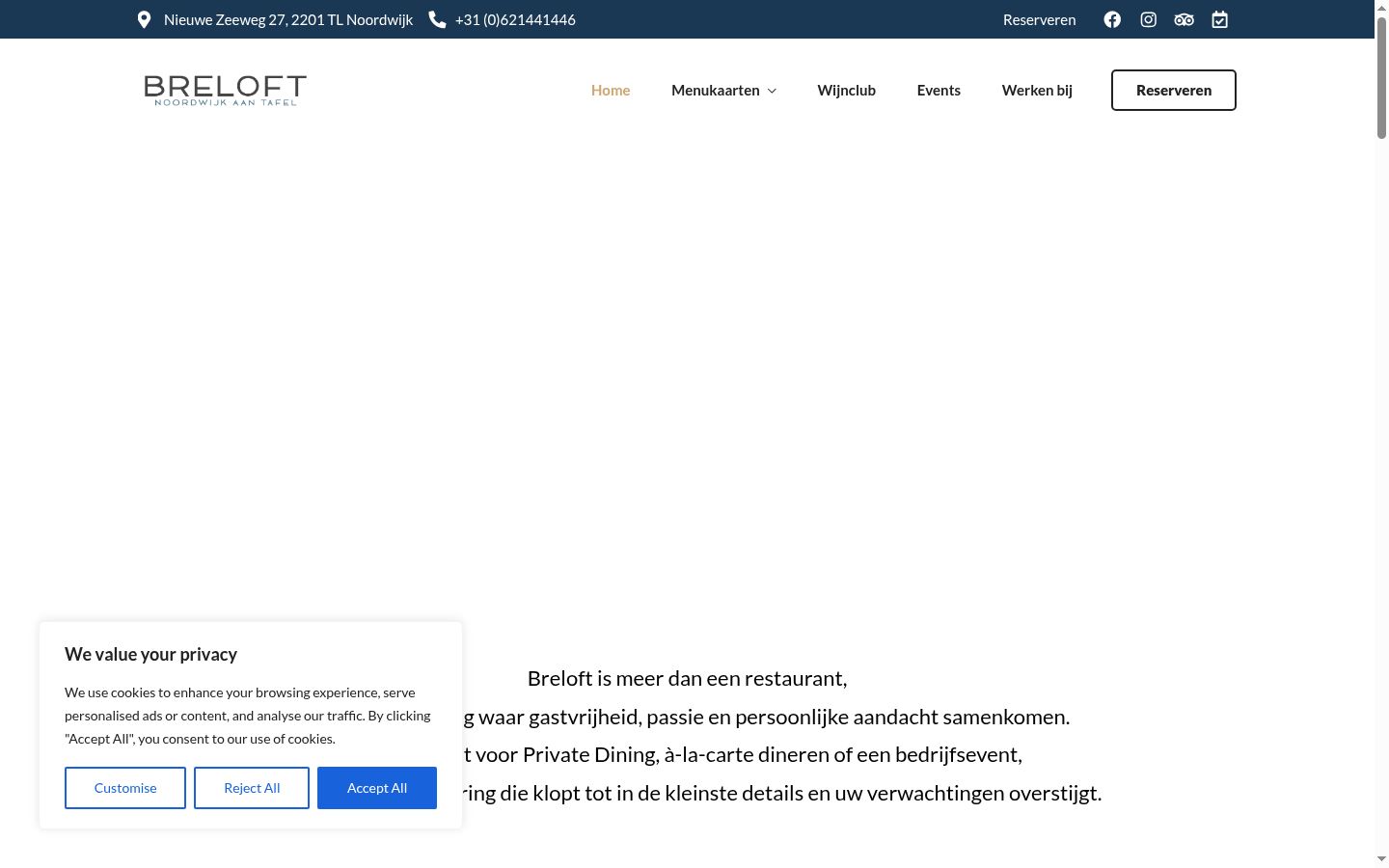Screen dimensions: 1389x868
Task: Click the scrollbar down arrow
Action: (1381, 858)
